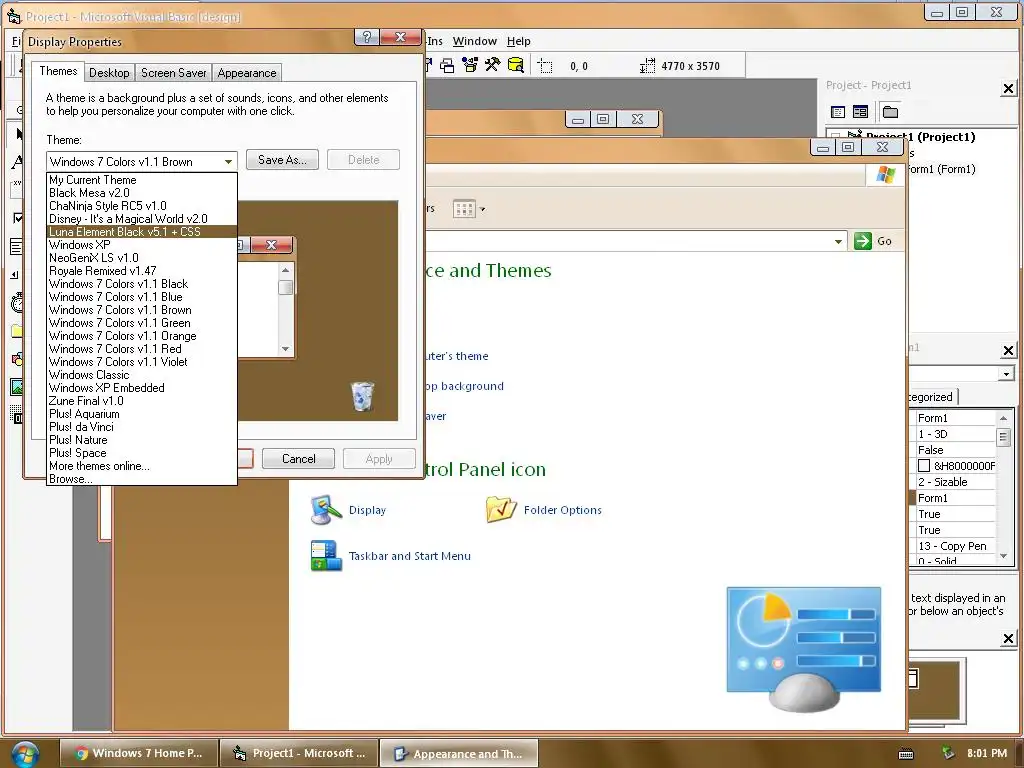The image size is (1024, 768).
Task: Click the Windows Start orb
Action: pos(25,754)
